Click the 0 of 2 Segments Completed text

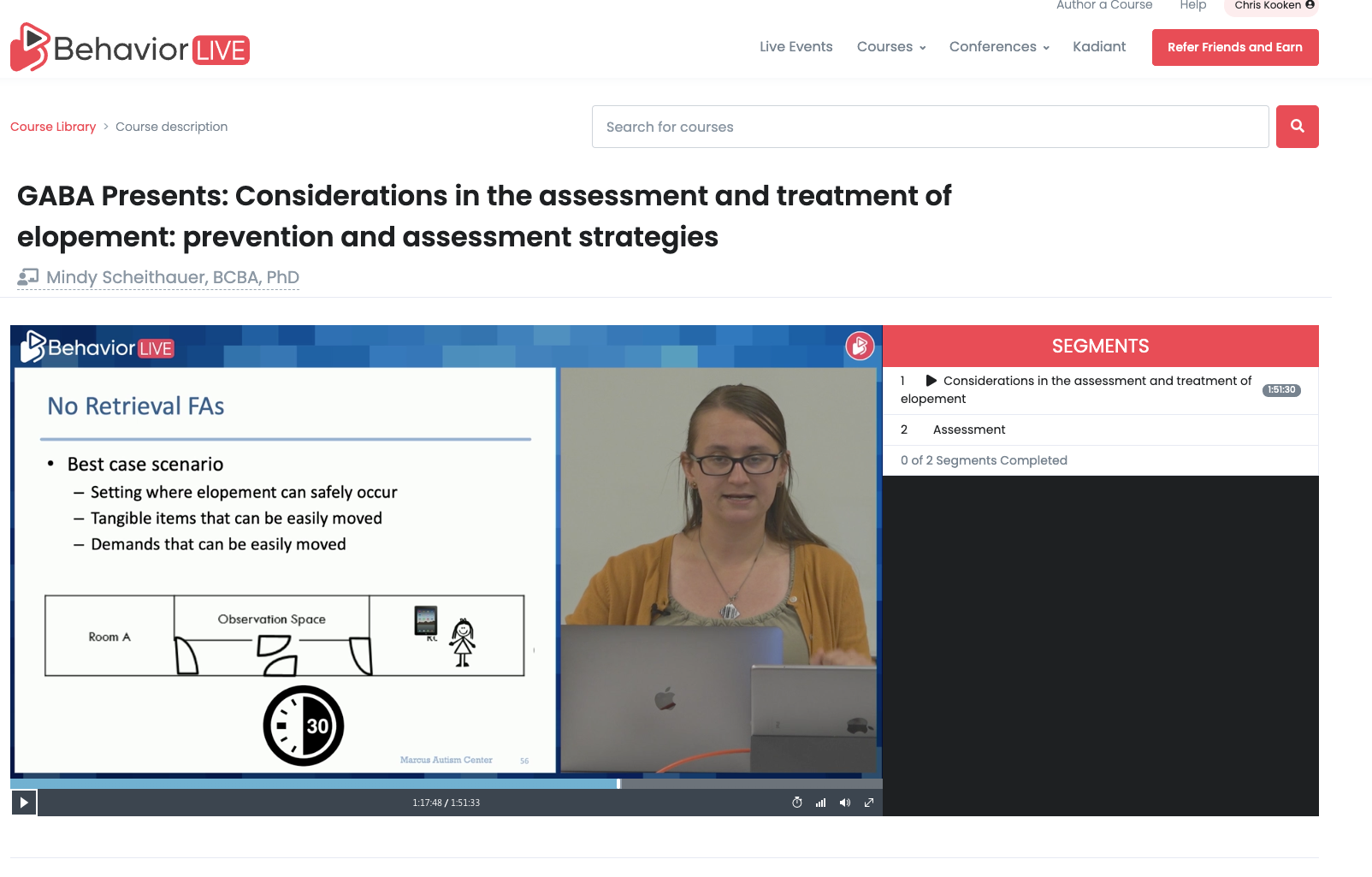point(984,460)
